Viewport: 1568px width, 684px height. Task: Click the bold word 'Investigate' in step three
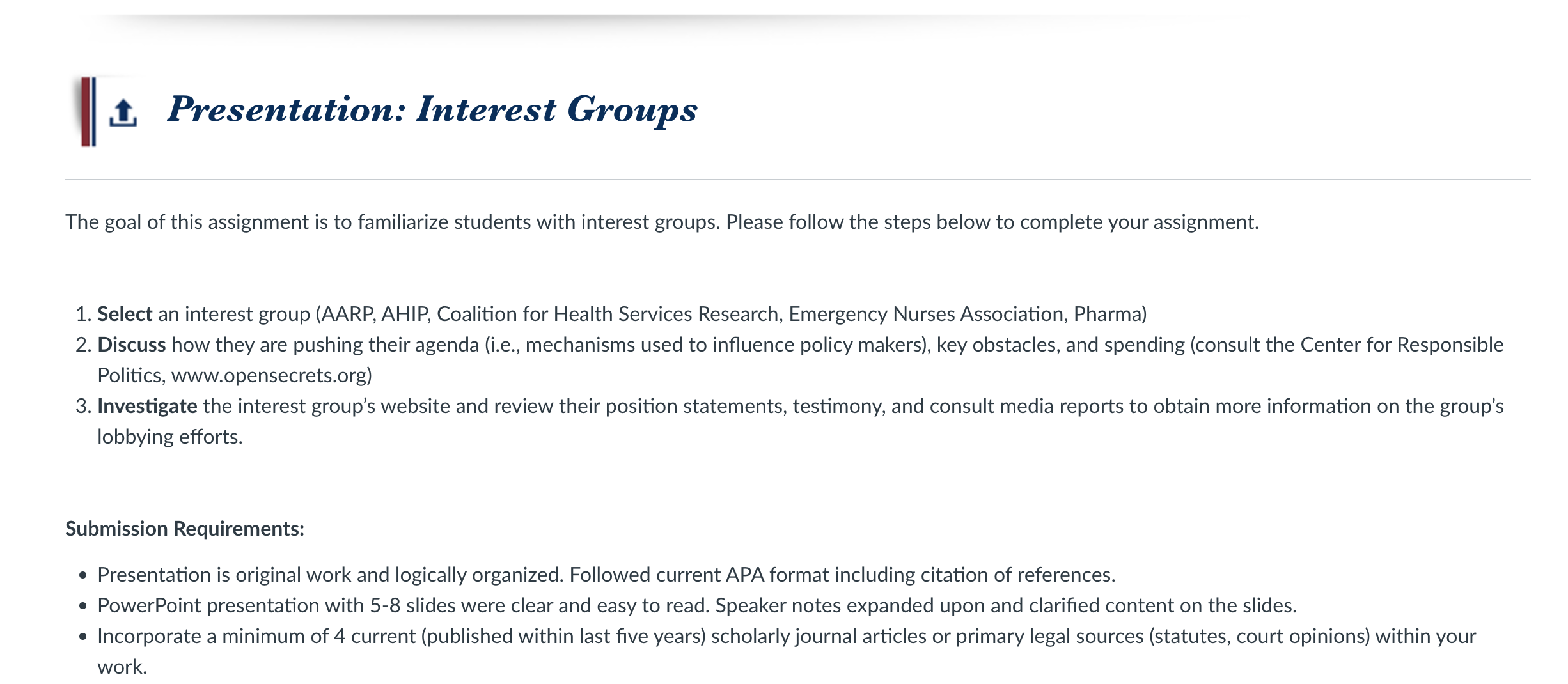147,406
